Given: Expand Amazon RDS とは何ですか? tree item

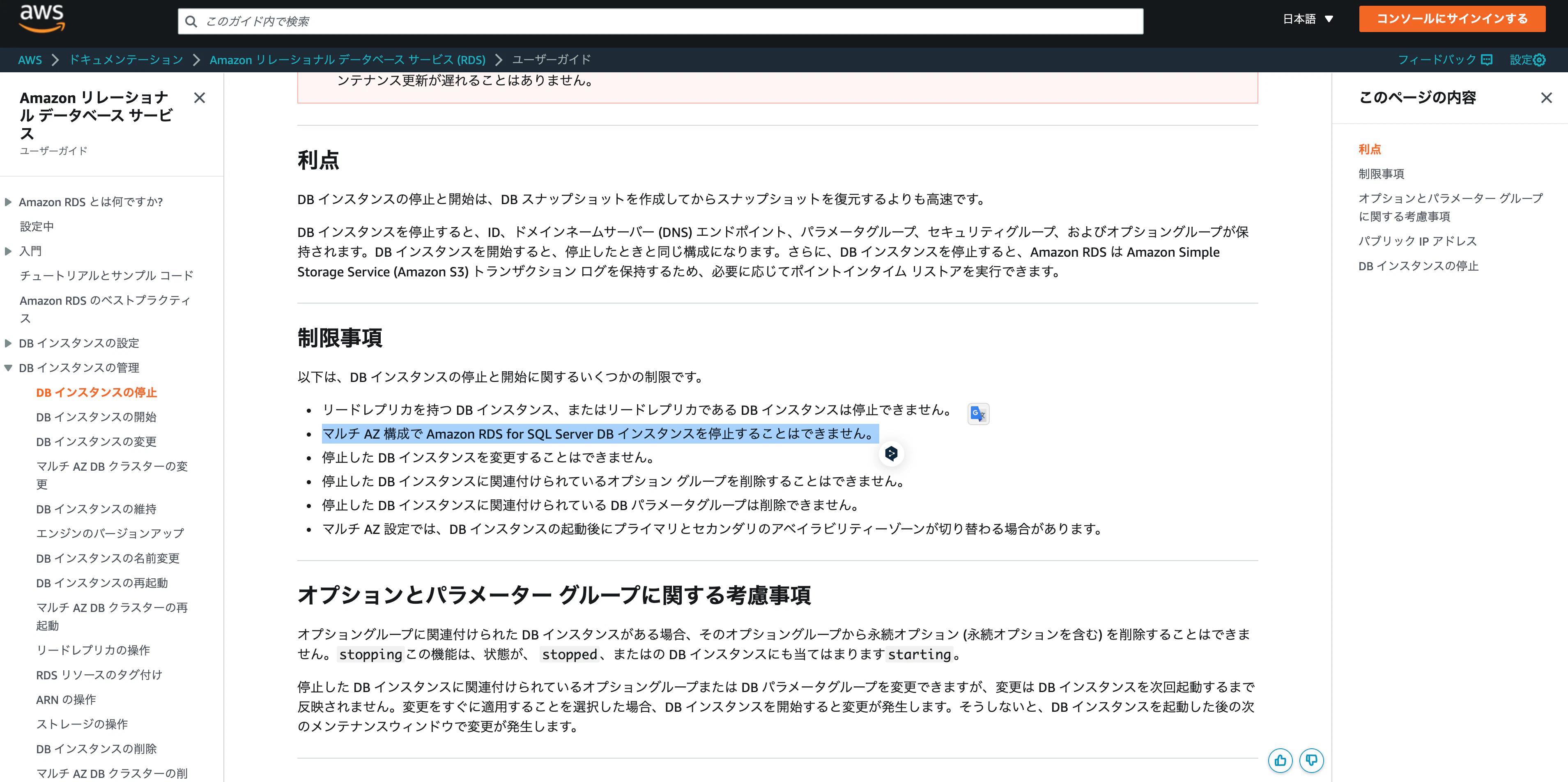Looking at the screenshot, I should pos(9,202).
